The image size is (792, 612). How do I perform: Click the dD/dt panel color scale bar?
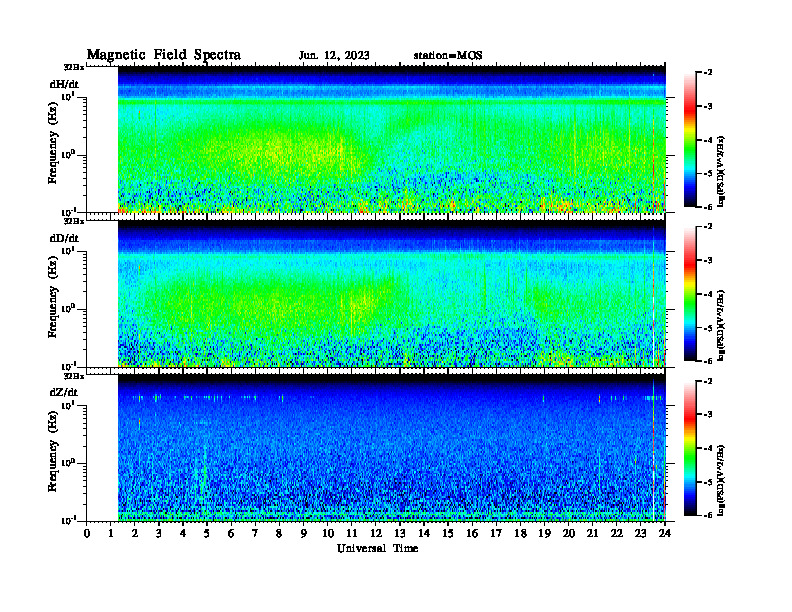click(689, 294)
